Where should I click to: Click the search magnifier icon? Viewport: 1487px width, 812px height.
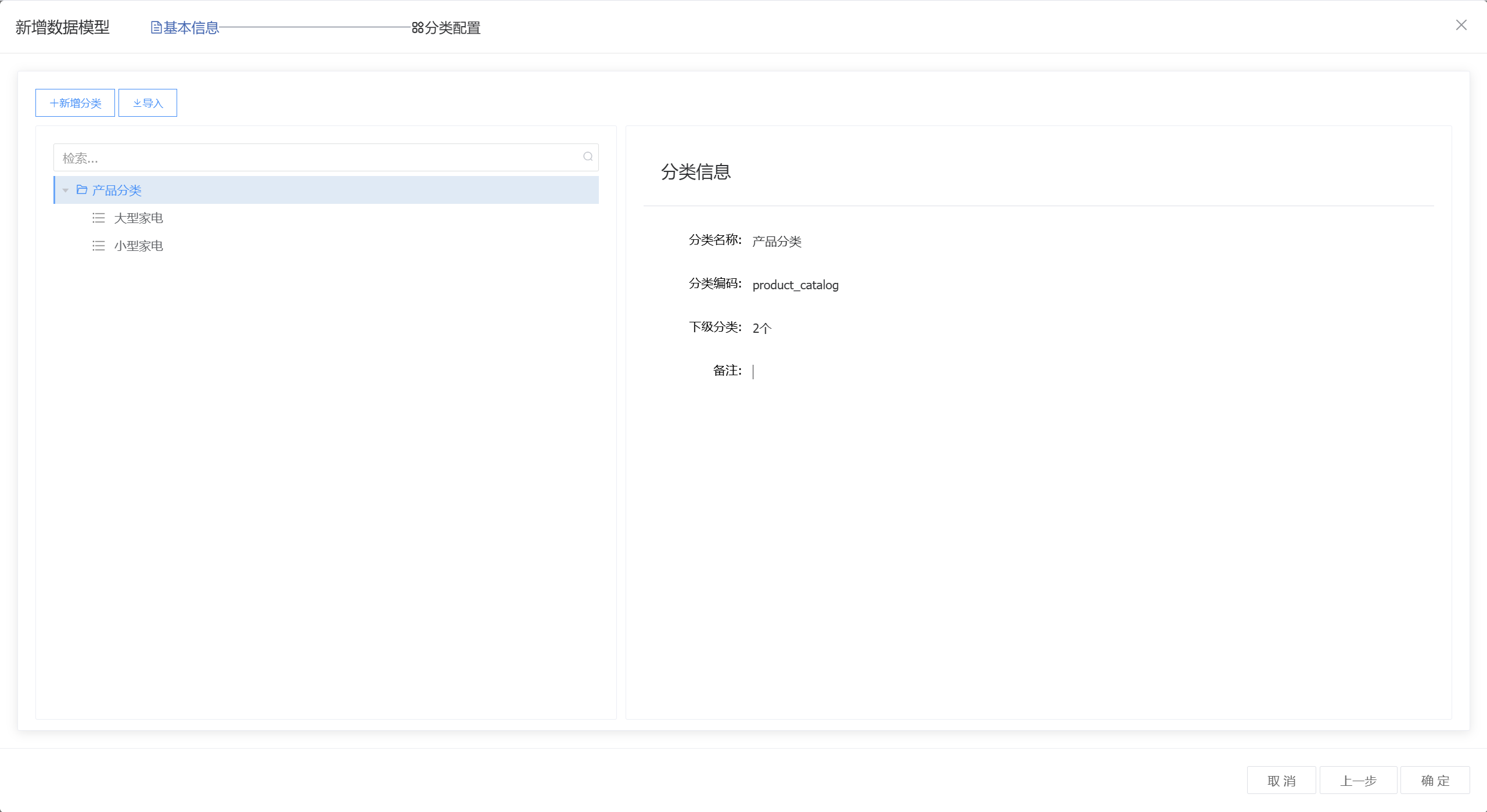coord(588,157)
